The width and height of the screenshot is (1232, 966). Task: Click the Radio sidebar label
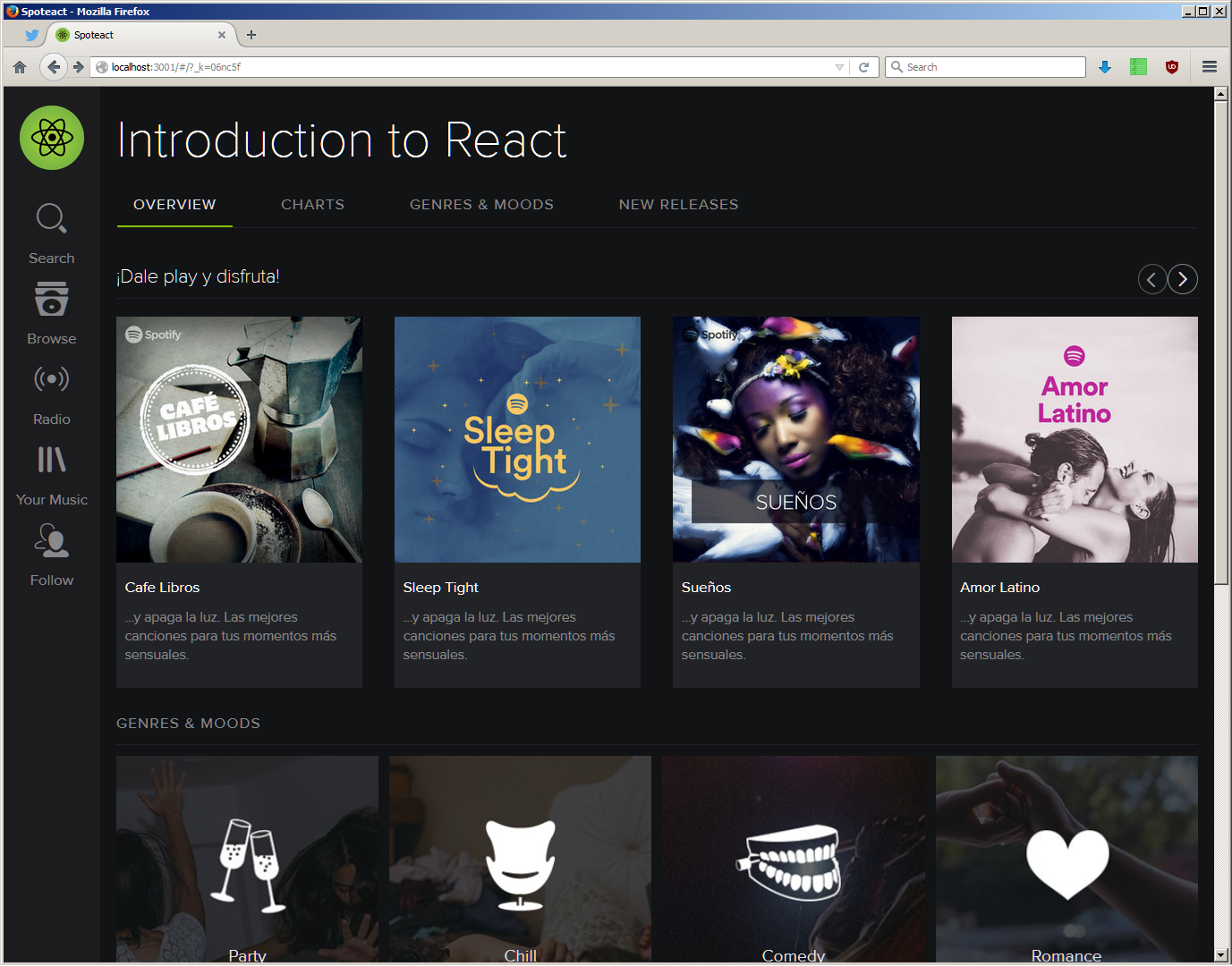click(x=52, y=419)
